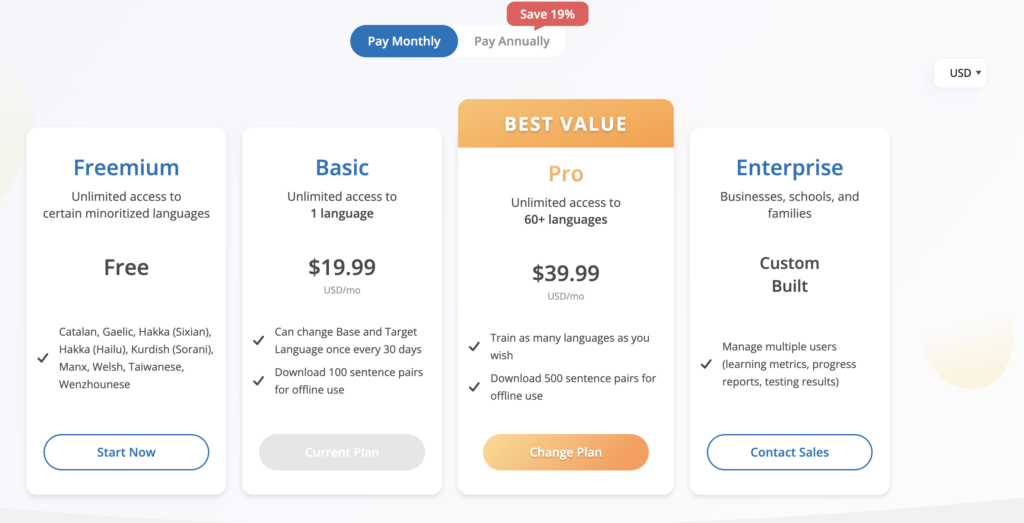The image size is (1024, 523).
Task: Click checkmark next to Download 100 sentence pairs
Action: coord(259,381)
